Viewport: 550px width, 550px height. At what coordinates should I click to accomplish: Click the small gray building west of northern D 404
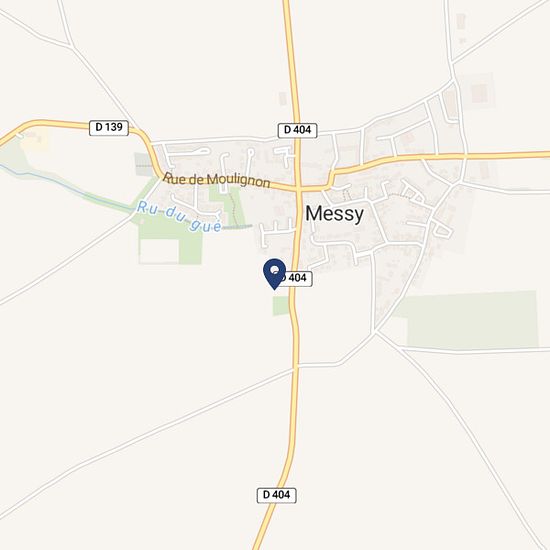(283, 99)
